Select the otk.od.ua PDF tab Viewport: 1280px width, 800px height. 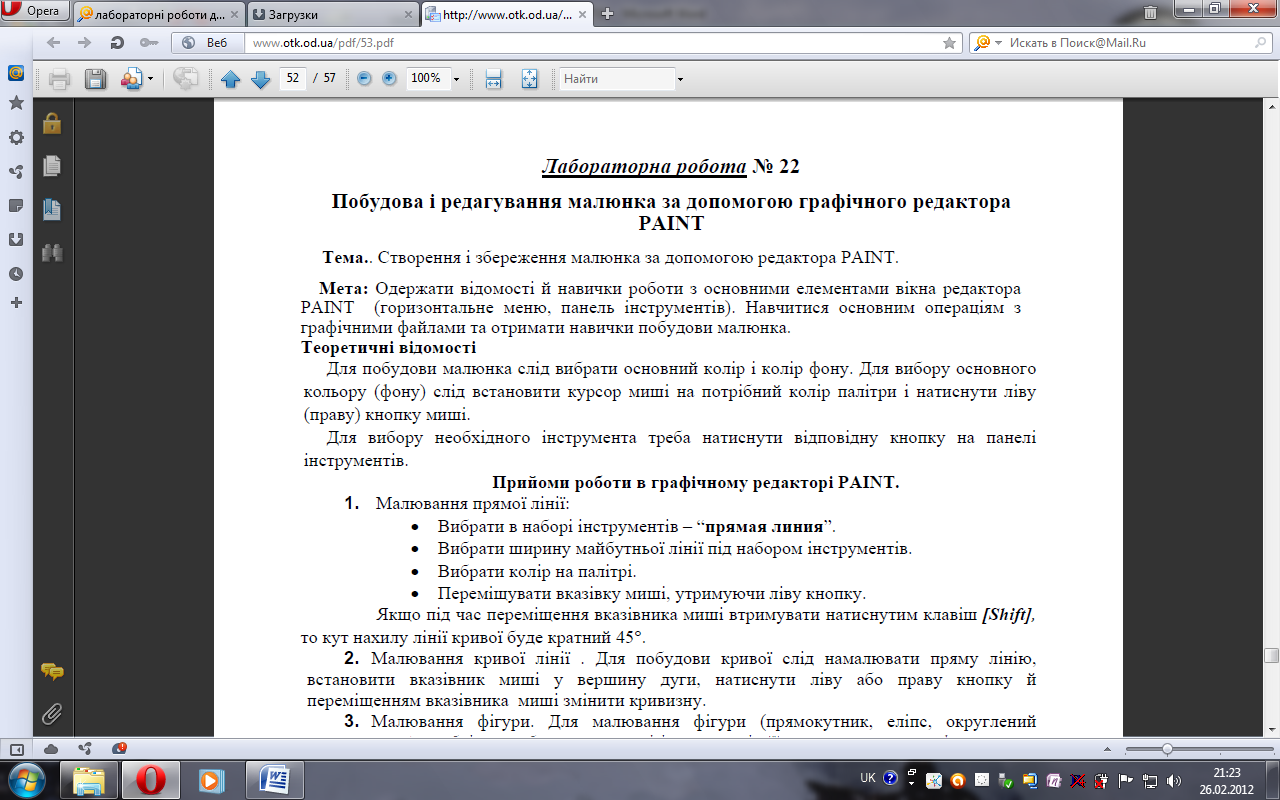pyautogui.click(x=507, y=14)
